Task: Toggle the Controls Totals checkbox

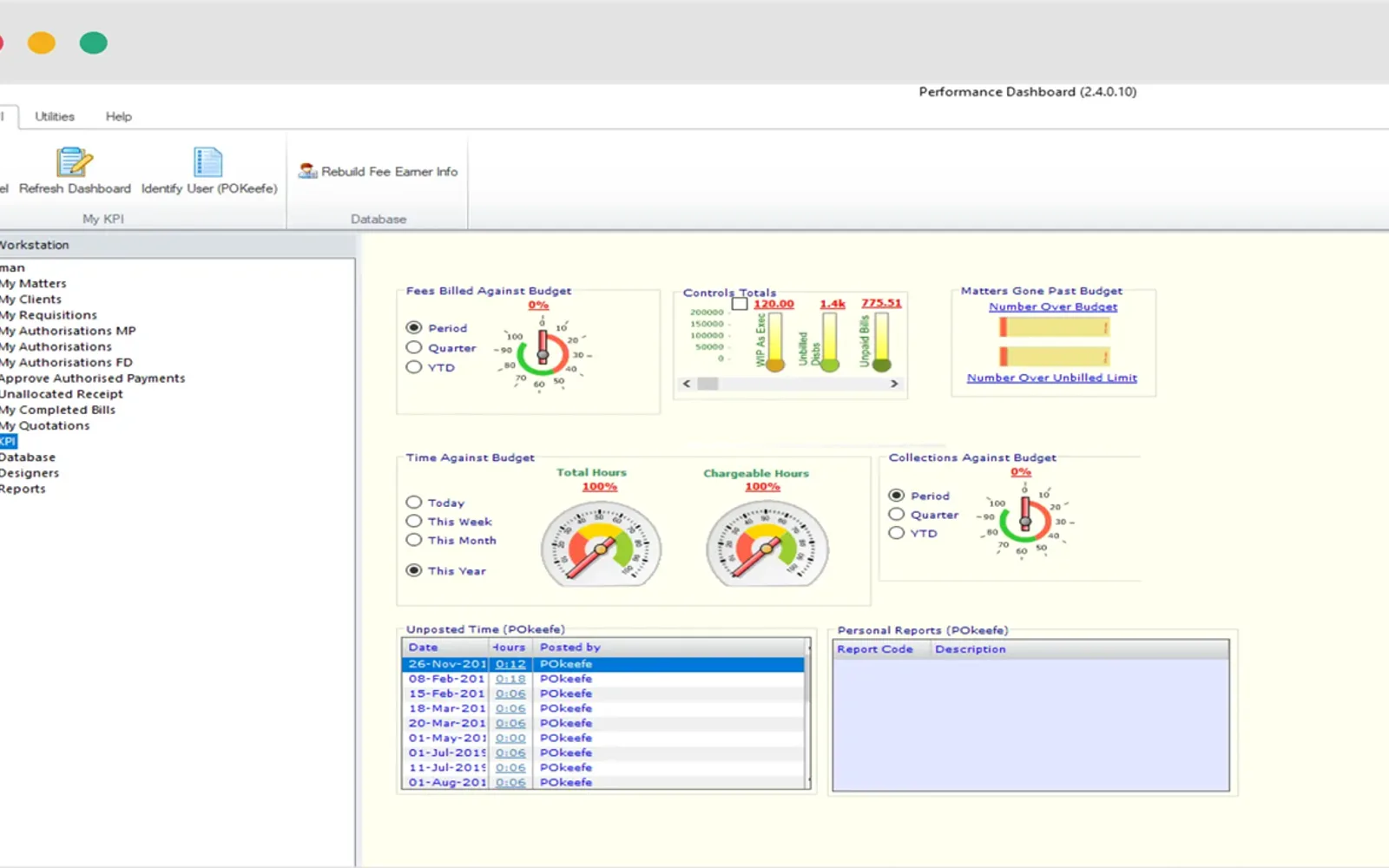Action: click(740, 304)
